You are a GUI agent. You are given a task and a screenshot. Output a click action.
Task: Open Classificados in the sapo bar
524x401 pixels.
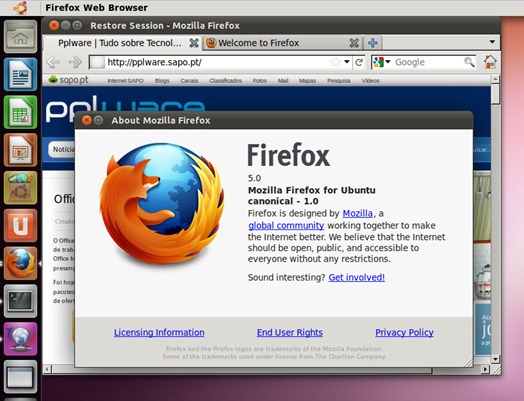coord(225,81)
